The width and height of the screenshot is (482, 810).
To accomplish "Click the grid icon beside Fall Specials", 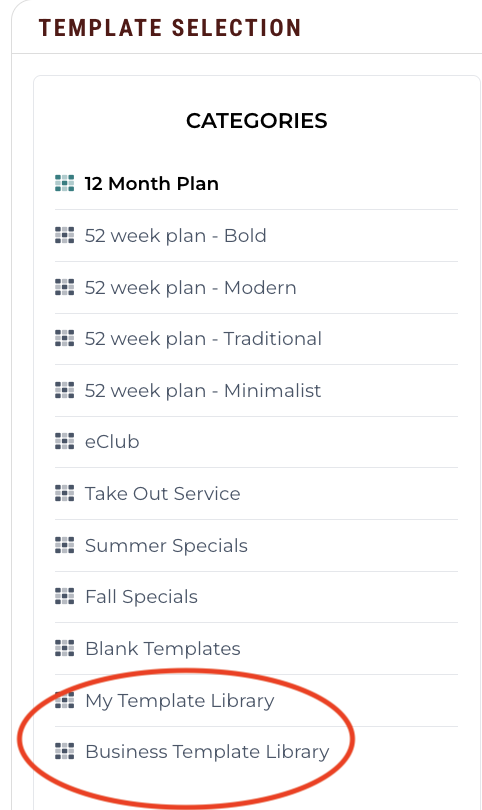I will pos(65,597).
